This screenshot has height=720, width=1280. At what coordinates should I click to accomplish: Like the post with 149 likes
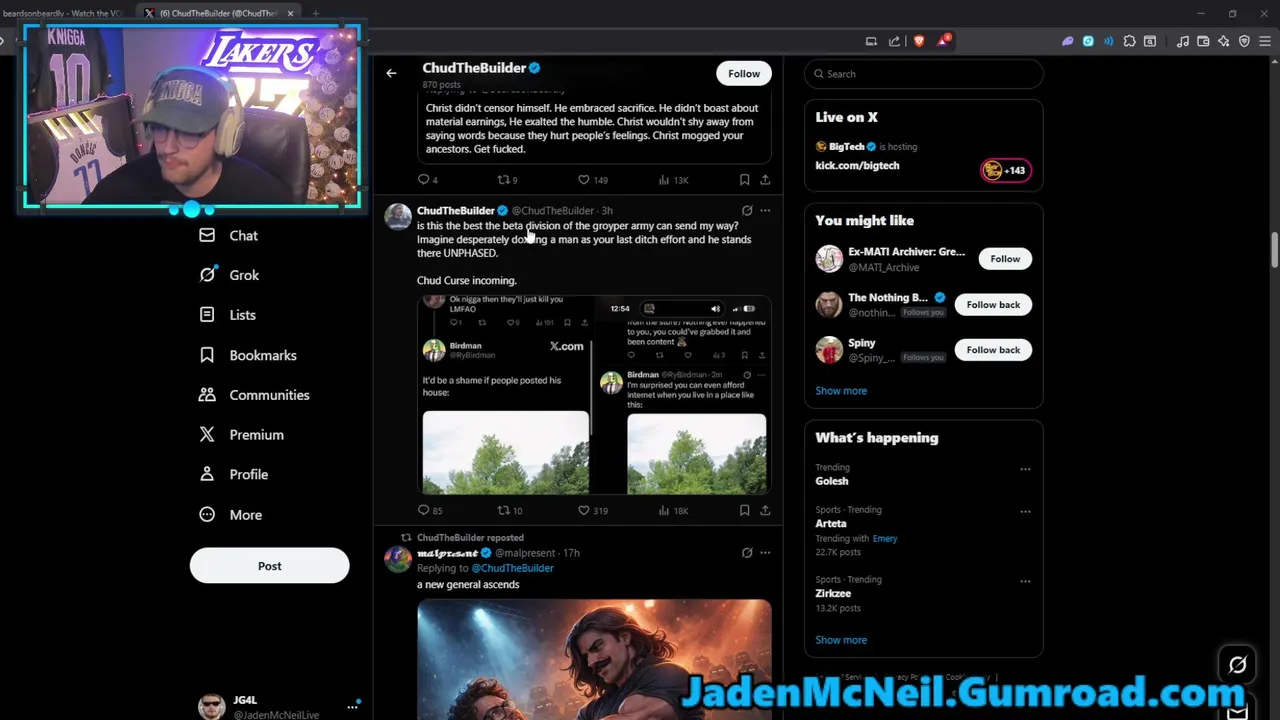coord(584,180)
